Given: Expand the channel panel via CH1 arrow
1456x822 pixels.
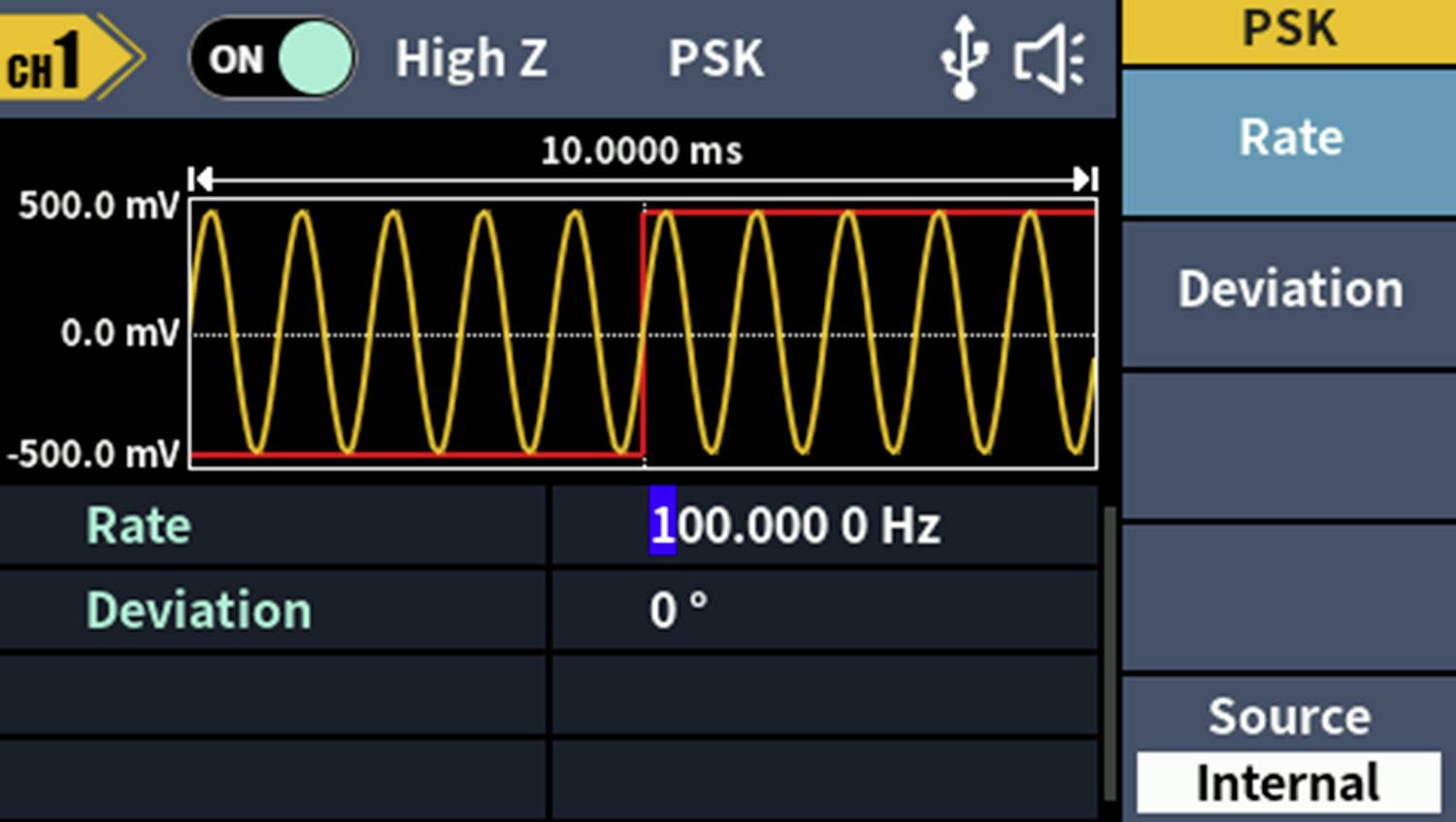Looking at the screenshot, I should [x=121, y=56].
